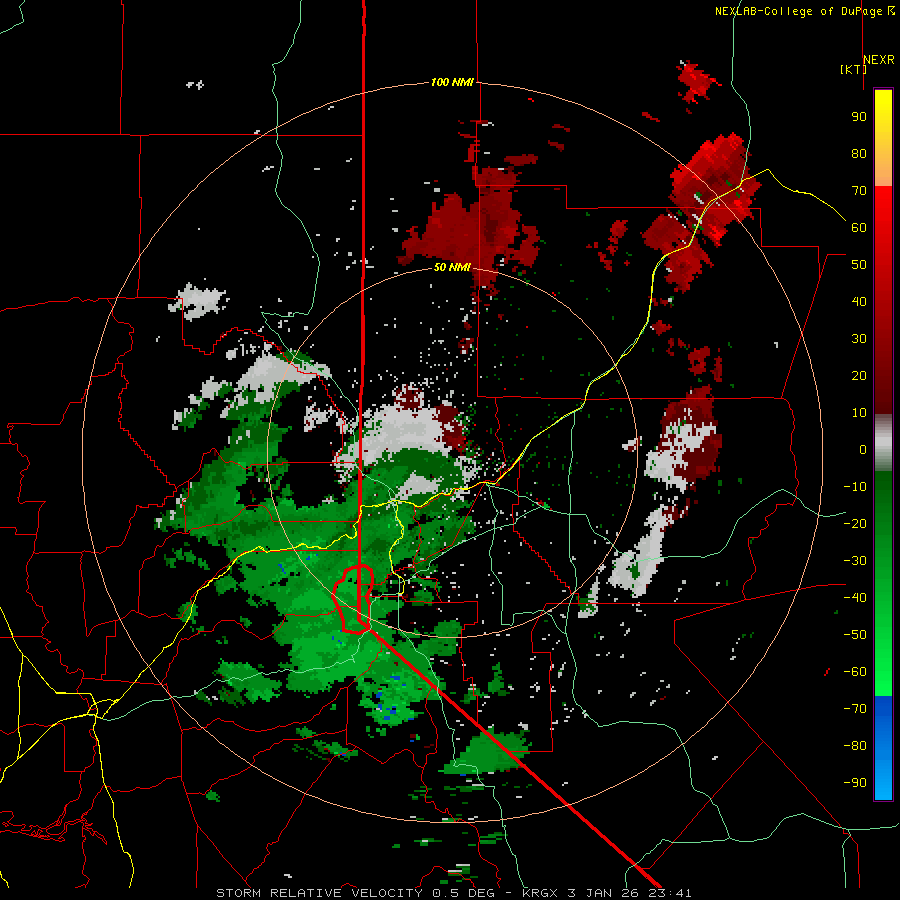Select the 100 NMI range ring label
The image size is (900, 900).
click(x=452, y=82)
